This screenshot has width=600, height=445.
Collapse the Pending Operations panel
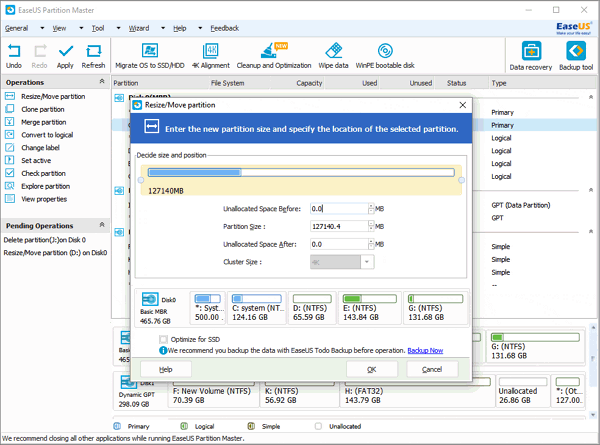pos(102,225)
